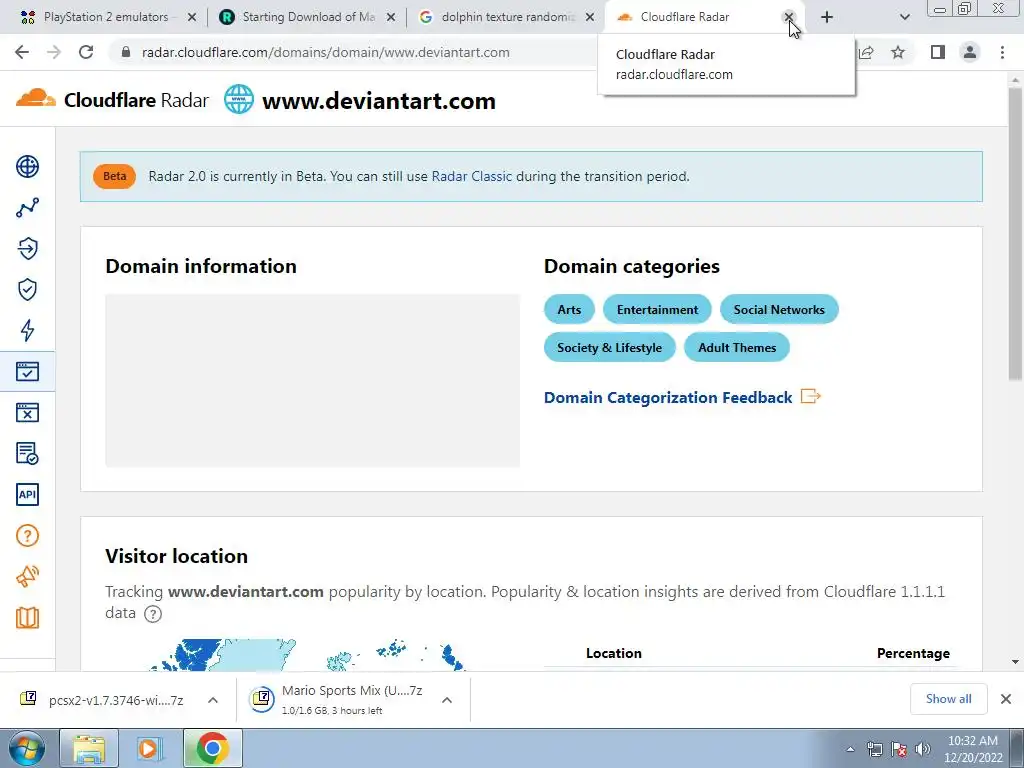Open the Chrome three-dot menu
Screen dimensions: 1024x768
[x=1002, y=52]
